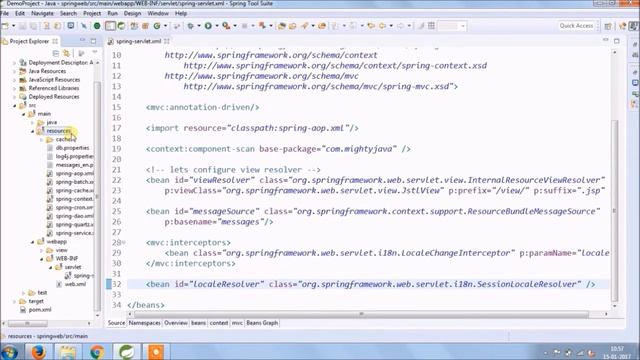The width and height of the screenshot is (640, 360).
Task: Expand the target folder
Action: coord(15,301)
